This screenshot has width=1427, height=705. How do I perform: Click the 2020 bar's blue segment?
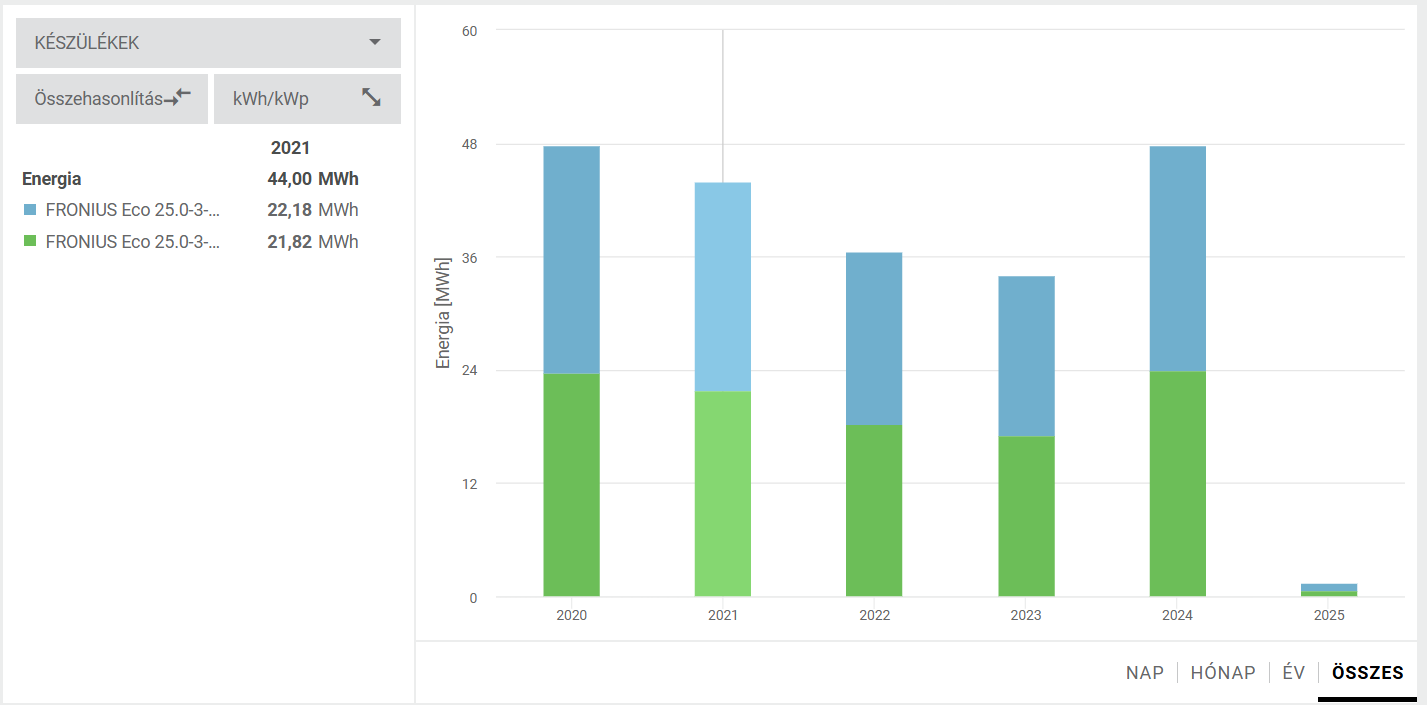[x=571, y=260]
